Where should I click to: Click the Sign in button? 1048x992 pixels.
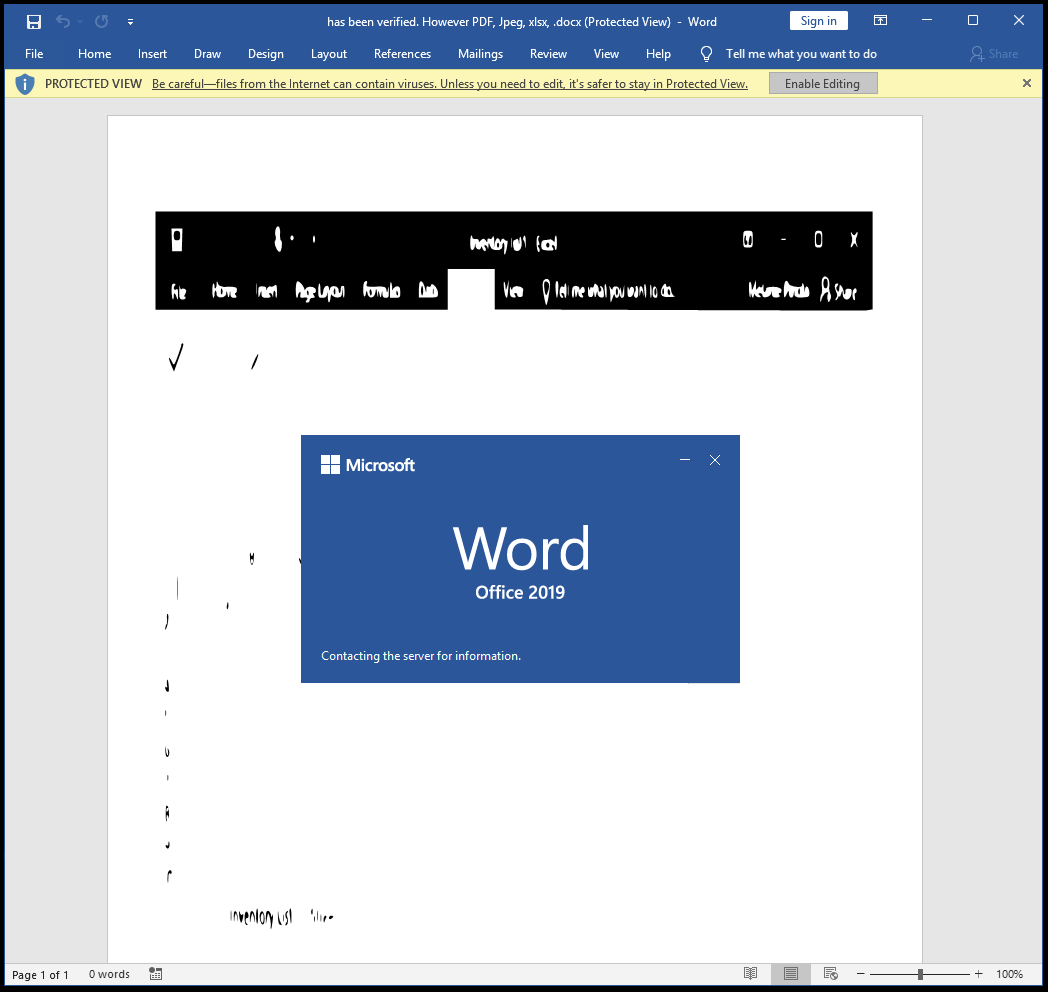(x=819, y=21)
